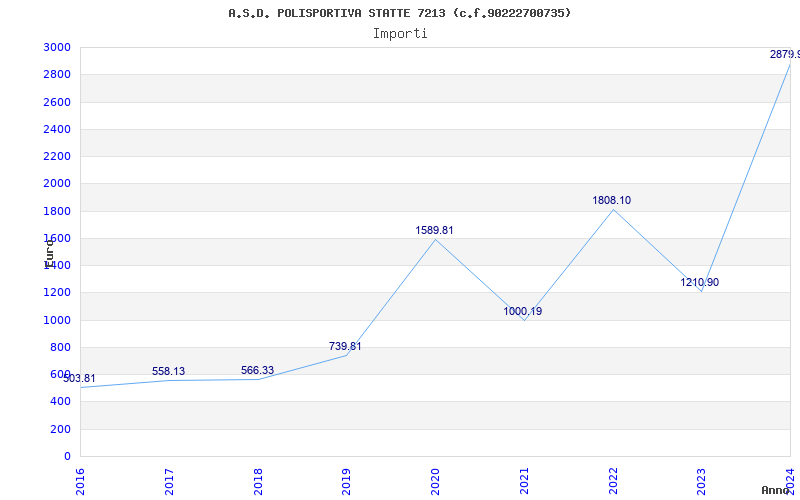The image size is (800, 500).
Task: Select the 1808.10 data label
Action: pyautogui.click(x=611, y=201)
